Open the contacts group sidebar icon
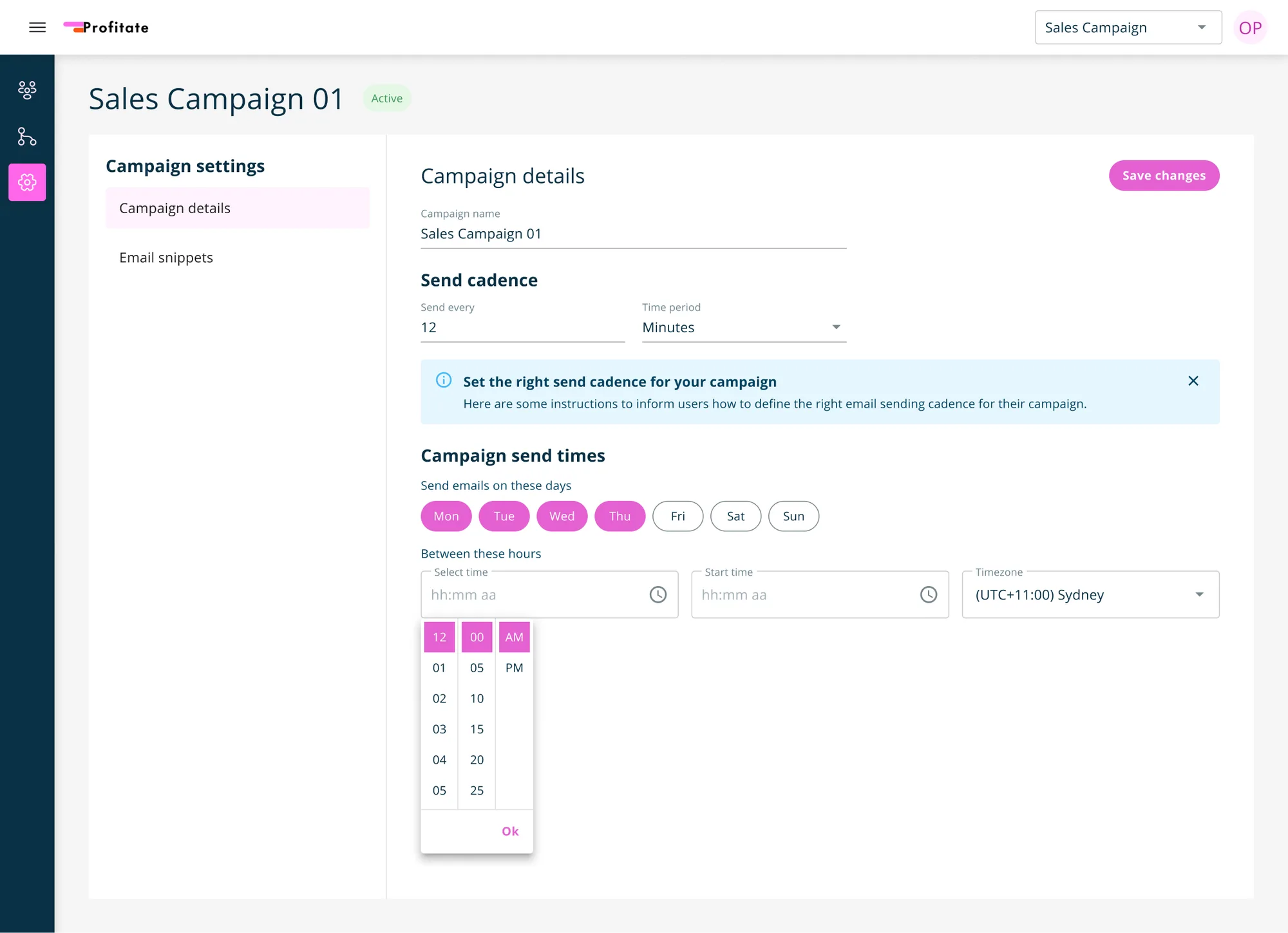This screenshot has height=933, width=1288. pos(27,90)
